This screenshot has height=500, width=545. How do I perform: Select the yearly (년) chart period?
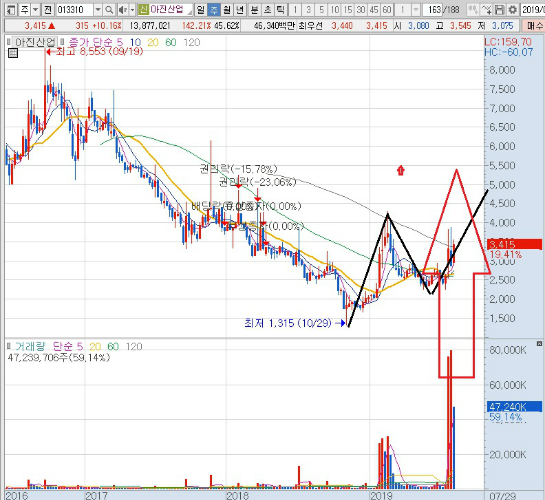[240, 10]
